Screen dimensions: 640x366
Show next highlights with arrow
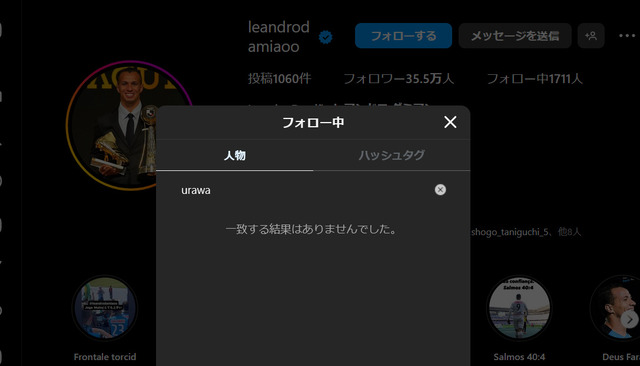(x=629, y=319)
